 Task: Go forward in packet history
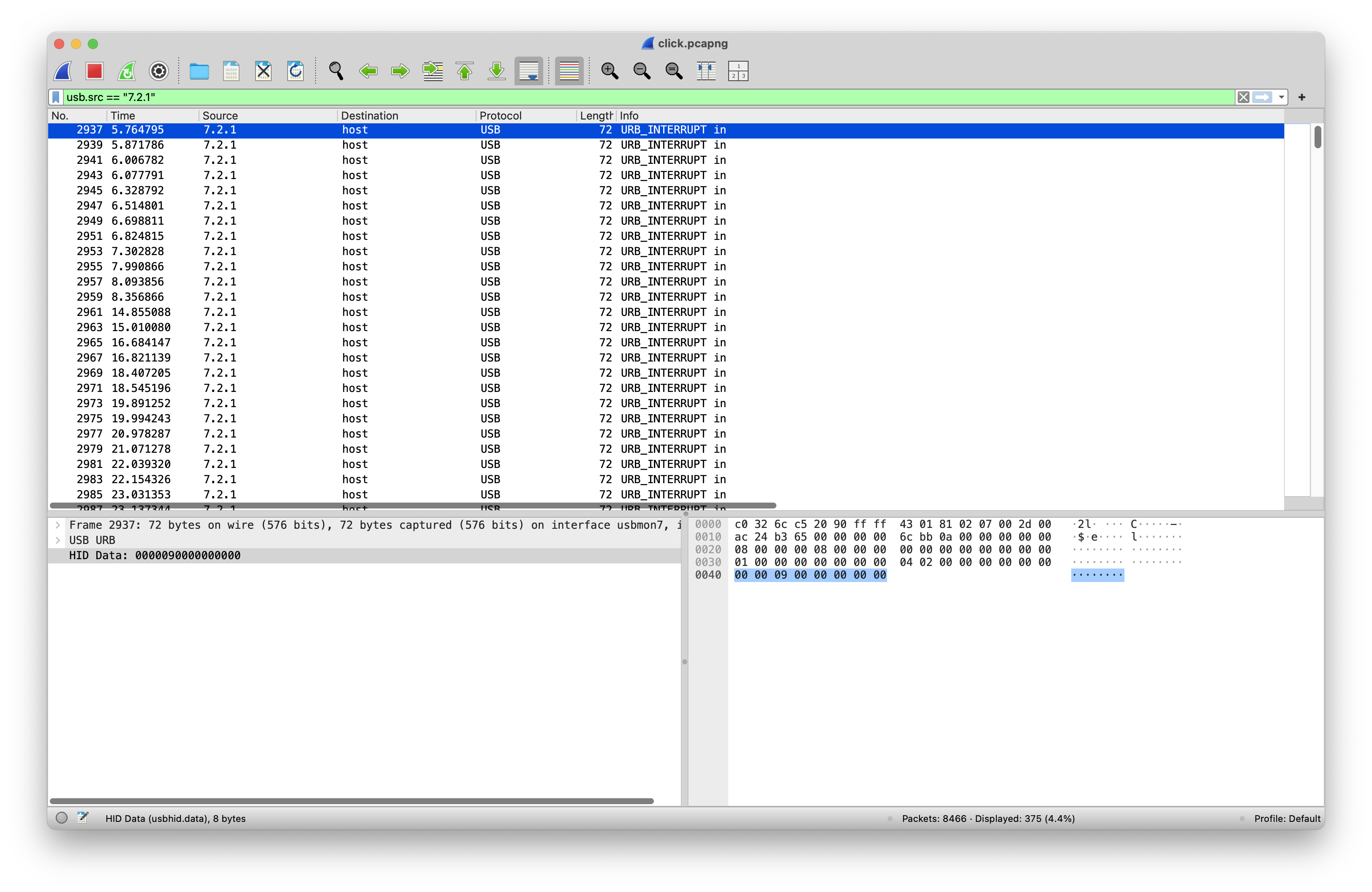tap(400, 71)
